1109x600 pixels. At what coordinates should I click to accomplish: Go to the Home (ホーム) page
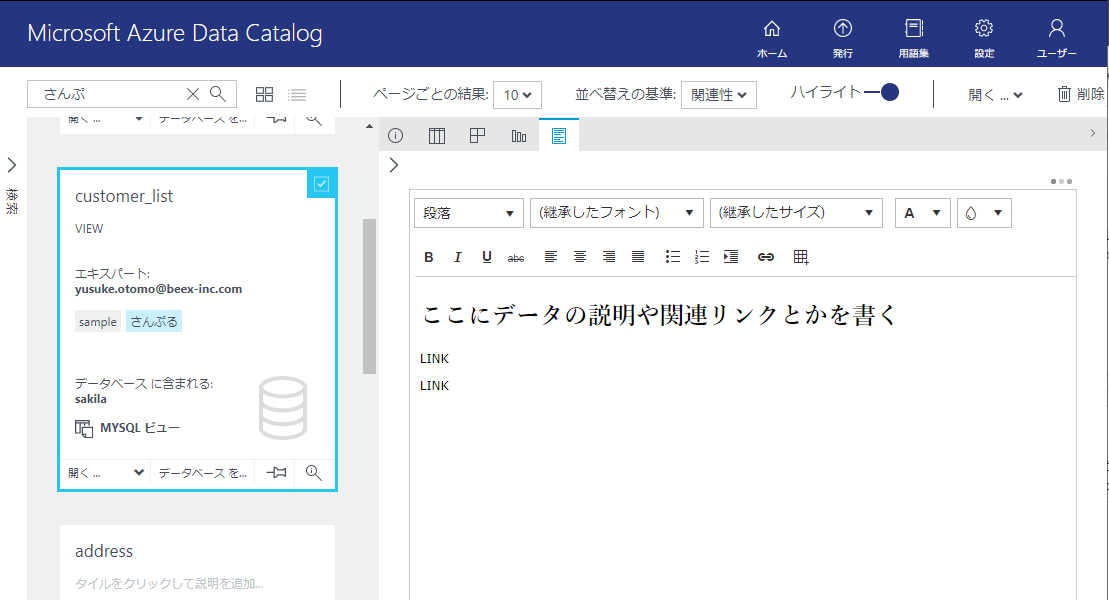click(772, 38)
